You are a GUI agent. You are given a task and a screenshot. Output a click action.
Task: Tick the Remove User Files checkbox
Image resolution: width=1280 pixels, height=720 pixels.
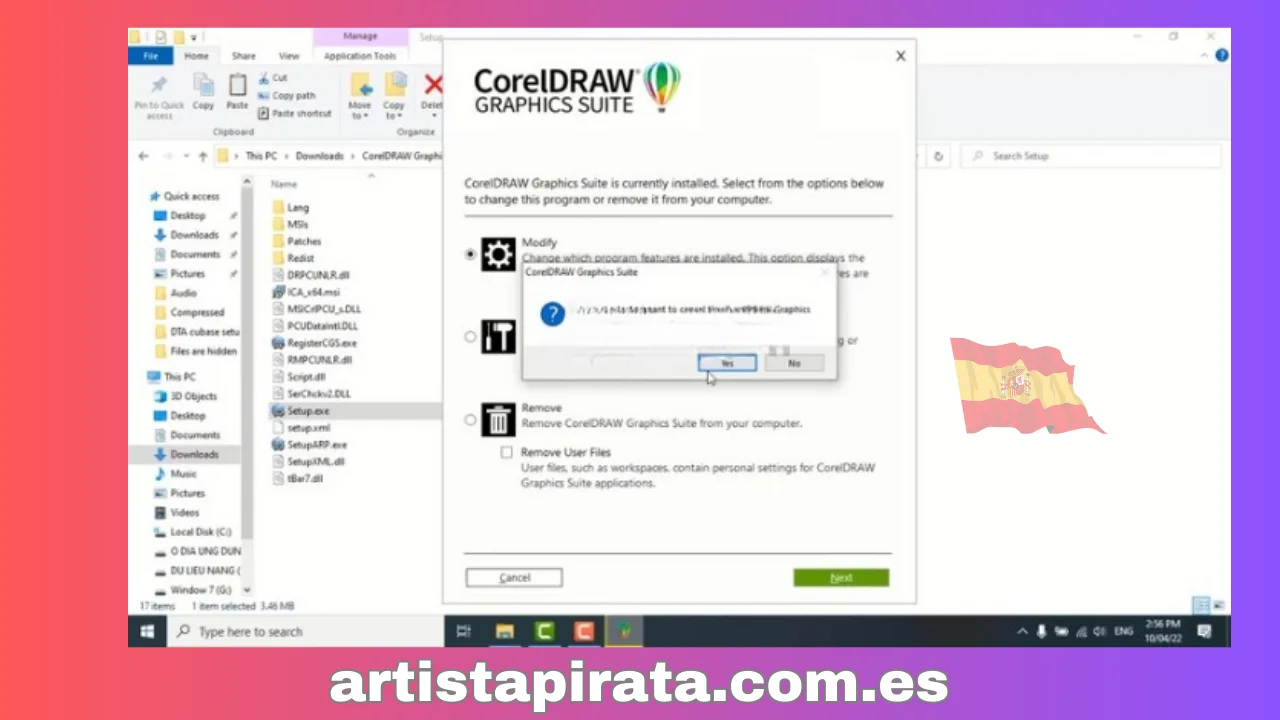[507, 452]
